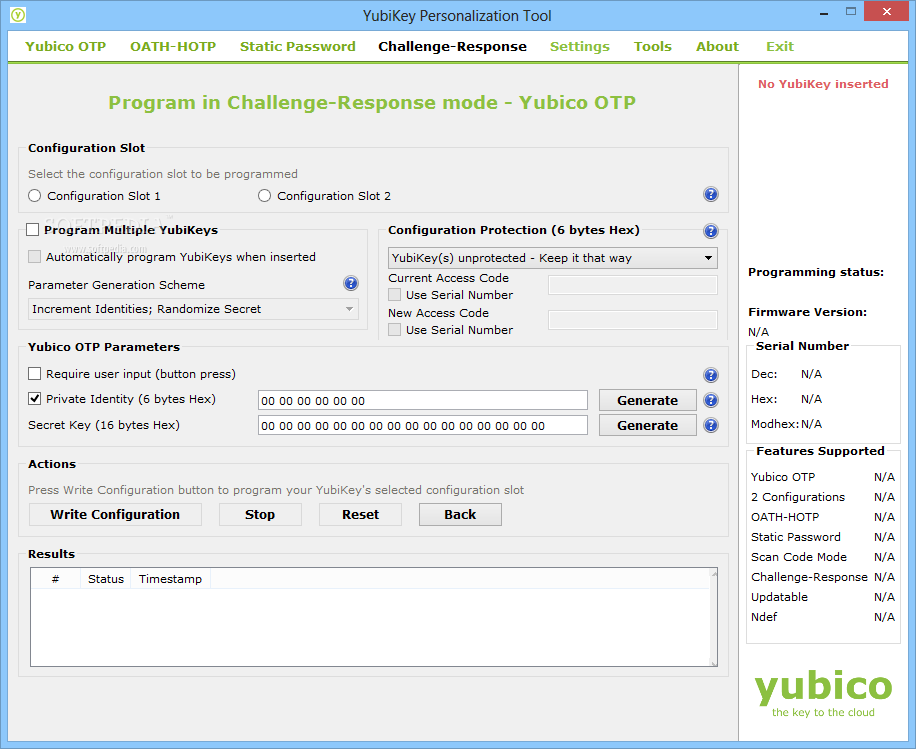The width and height of the screenshot is (916, 749).
Task: Click the Reset button
Action: coord(360,514)
